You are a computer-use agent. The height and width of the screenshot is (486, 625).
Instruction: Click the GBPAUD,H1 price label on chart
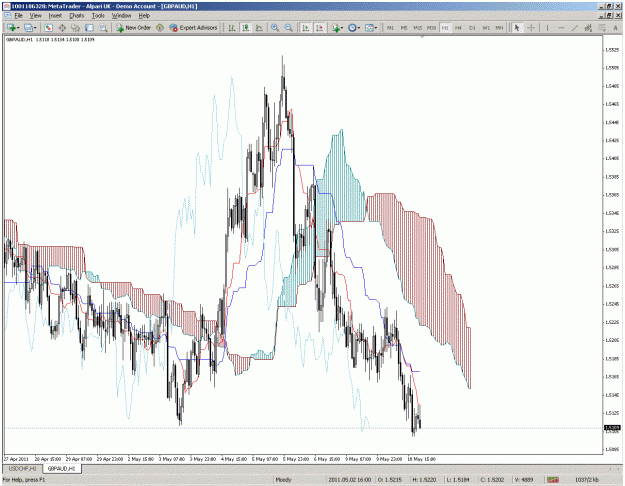pyautogui.click(x=50, y=39)
